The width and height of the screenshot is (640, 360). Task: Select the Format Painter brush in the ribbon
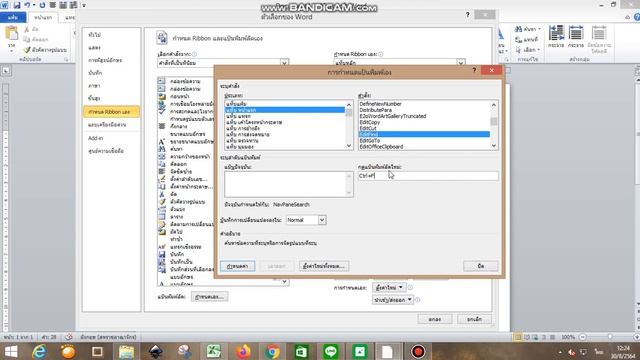27,49
